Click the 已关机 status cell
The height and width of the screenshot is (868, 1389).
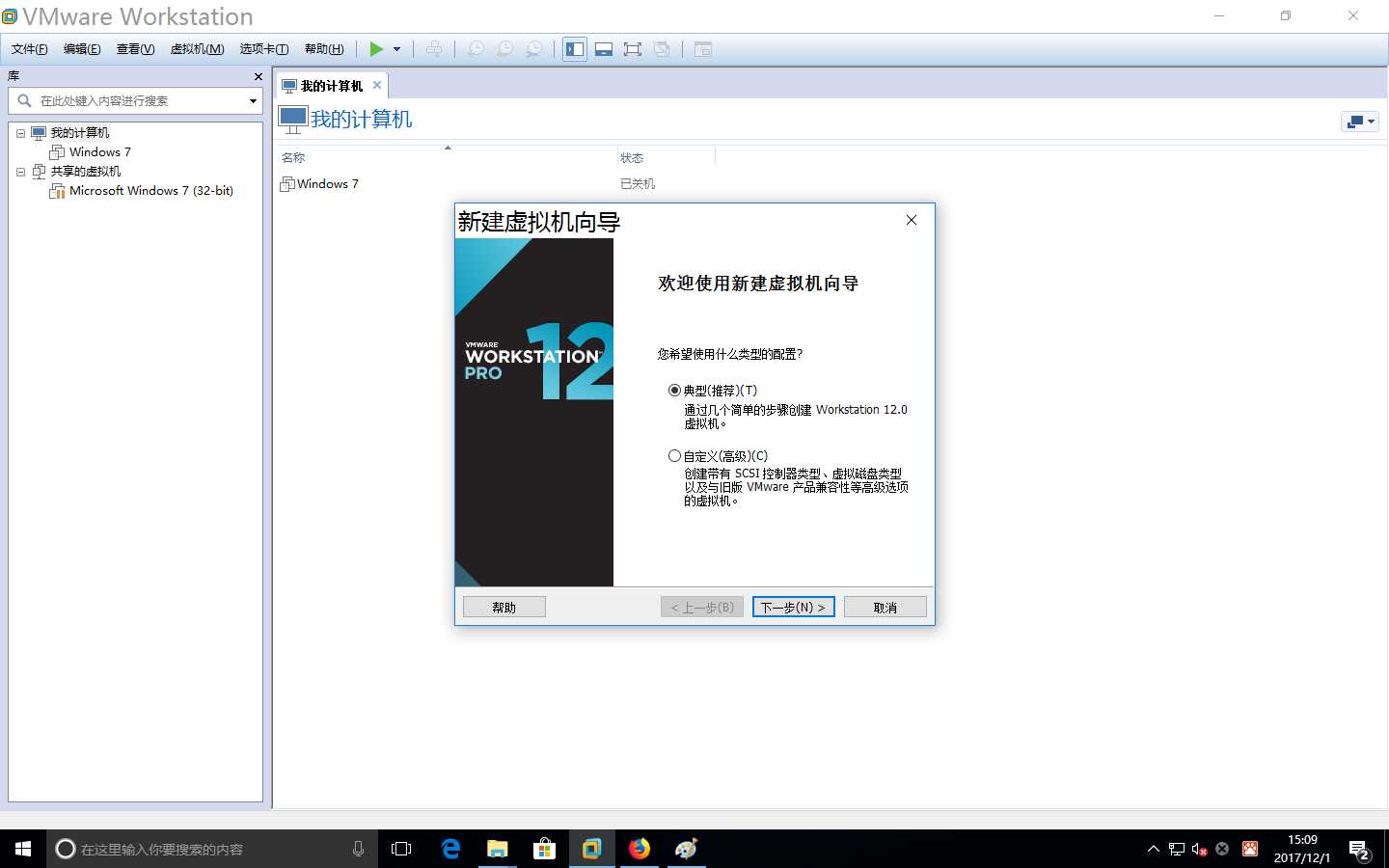coord(638,183)
